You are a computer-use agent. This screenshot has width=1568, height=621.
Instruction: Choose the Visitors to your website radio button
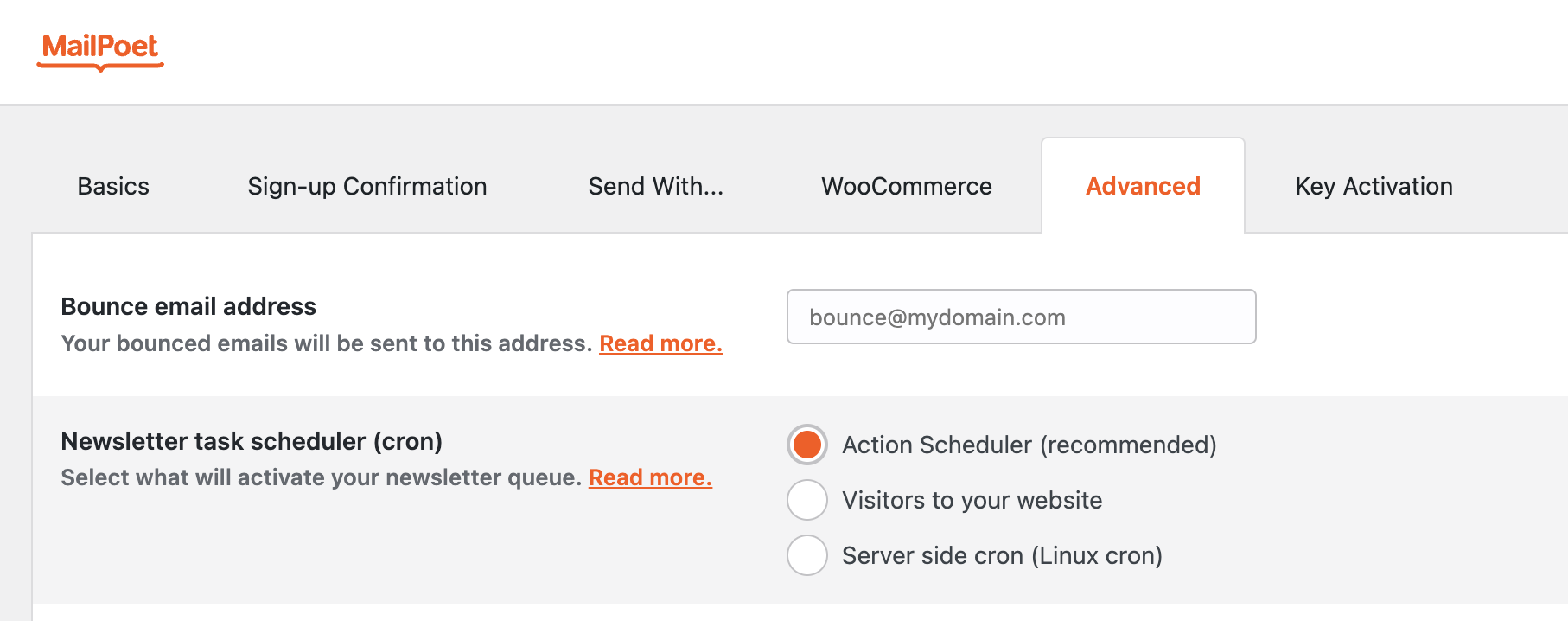(807, 500)
